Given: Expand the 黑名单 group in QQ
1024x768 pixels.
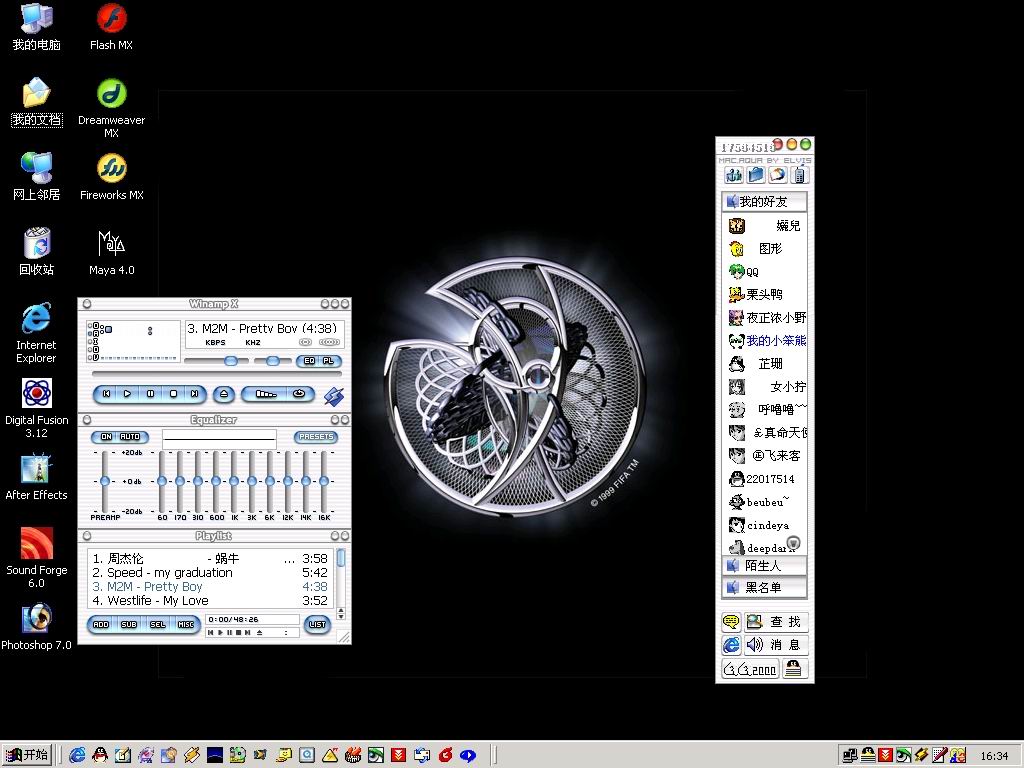Looking at the screenshot, I should pos(764,588).
